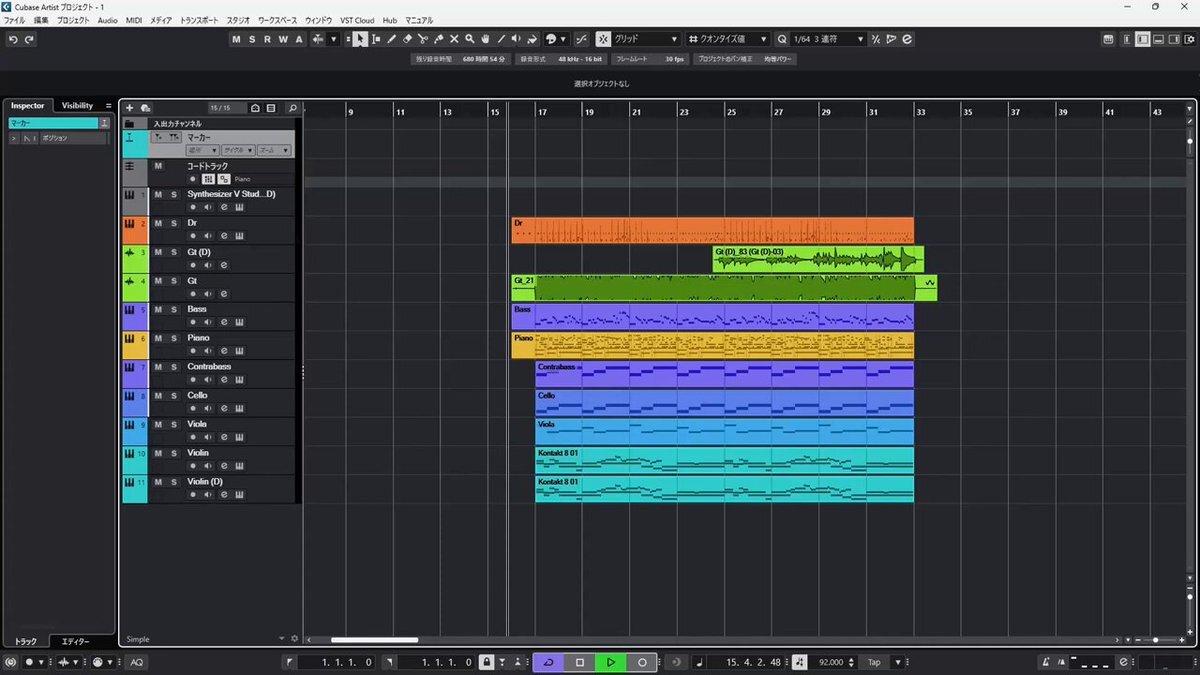
Task: Open the instrument editor for the Dr track
Action: [239, 236]
